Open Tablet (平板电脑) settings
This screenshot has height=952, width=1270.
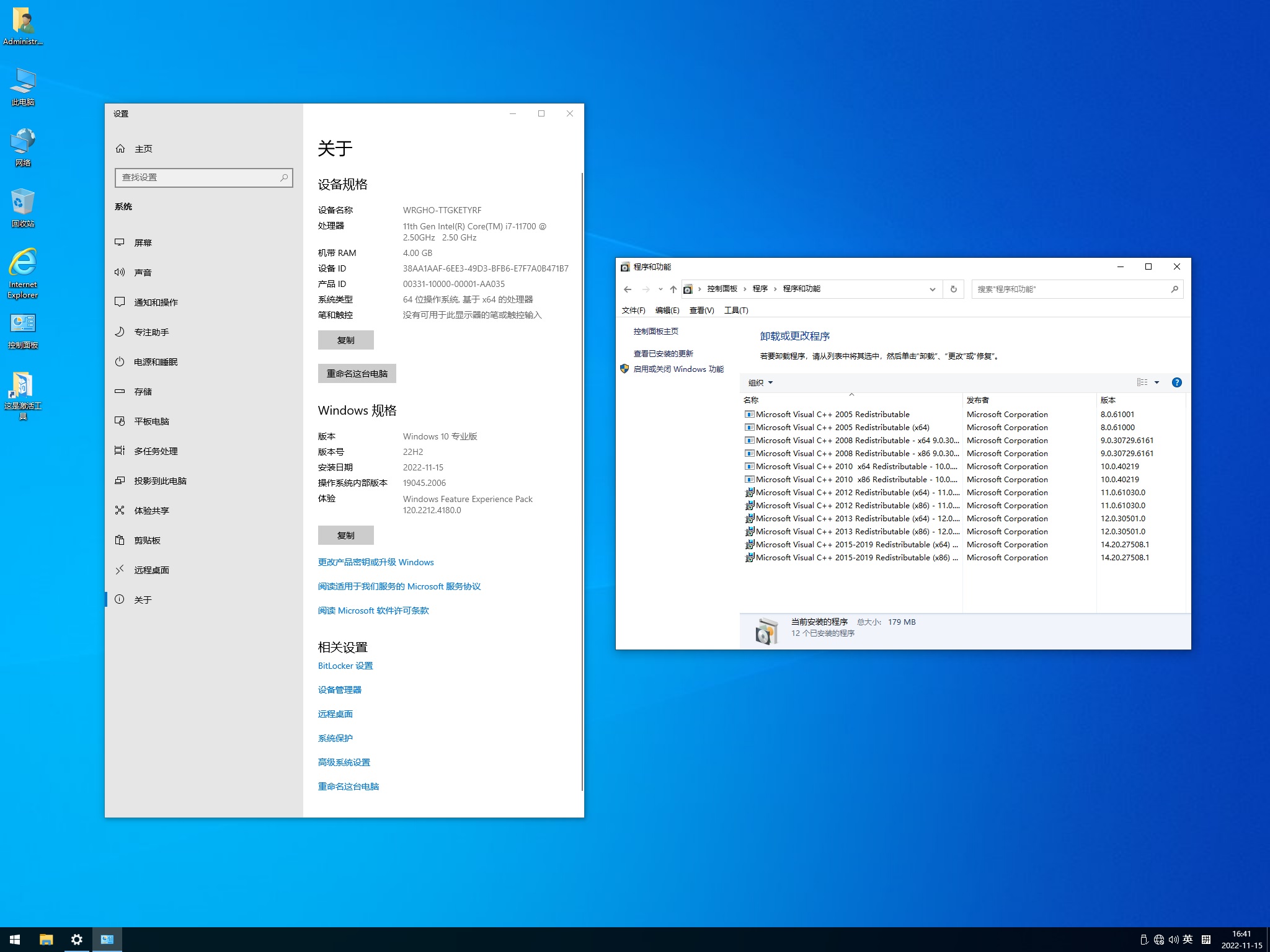(x=203, y=421)
